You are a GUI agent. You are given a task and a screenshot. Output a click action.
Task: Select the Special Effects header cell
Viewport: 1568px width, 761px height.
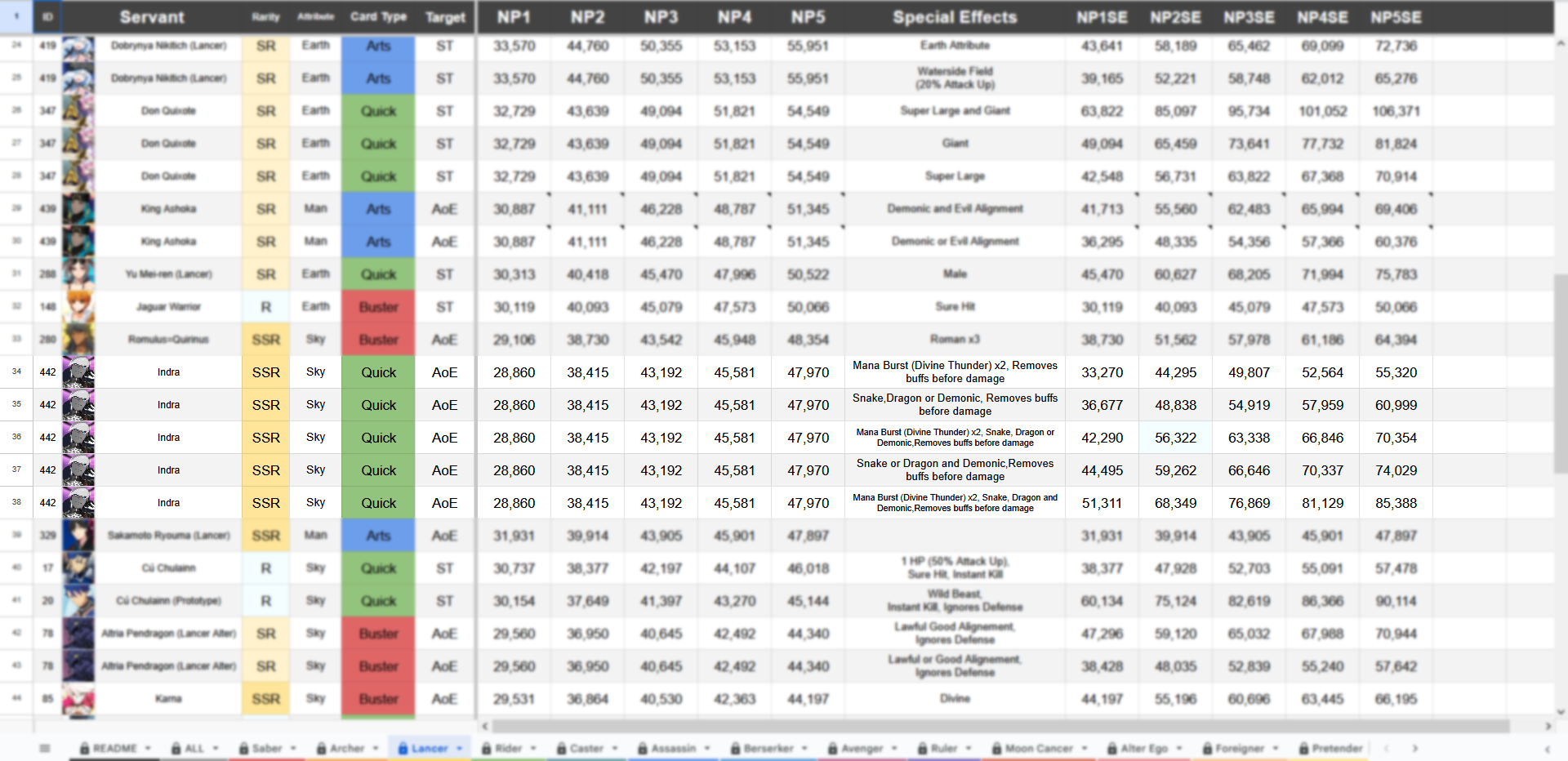pos(955,17)
